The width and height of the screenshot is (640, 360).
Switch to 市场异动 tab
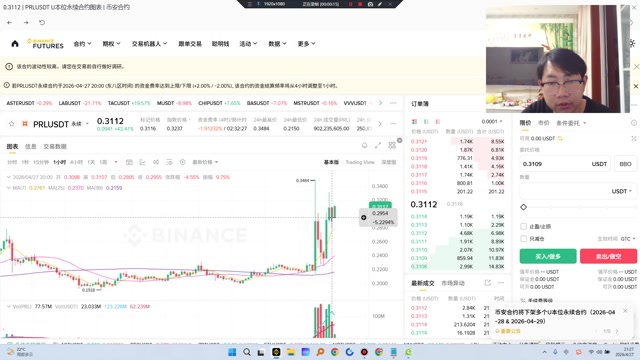point(453,283)
